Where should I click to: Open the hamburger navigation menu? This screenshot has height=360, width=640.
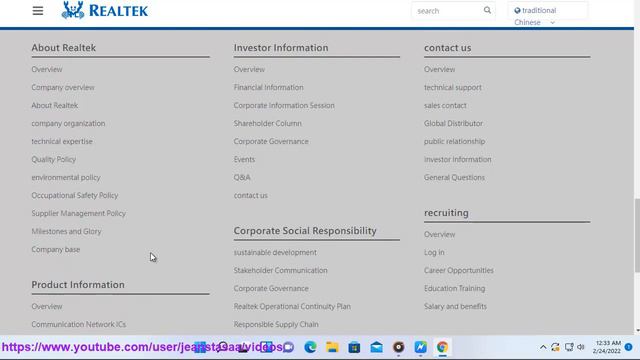38,11
